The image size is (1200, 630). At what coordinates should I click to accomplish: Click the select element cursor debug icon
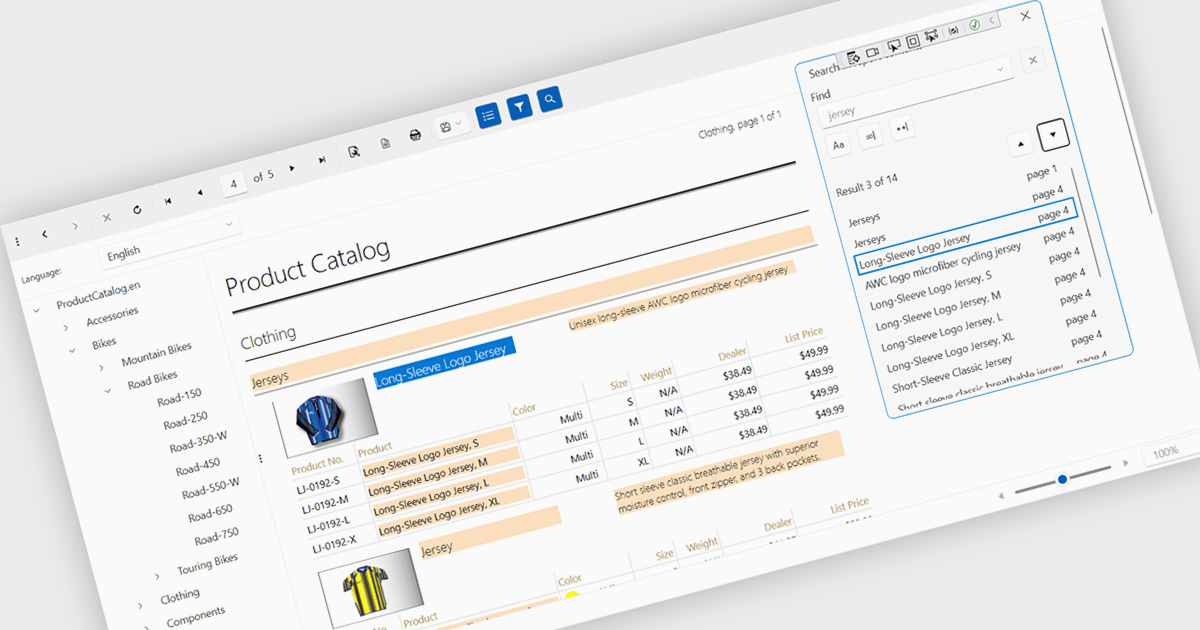[894, 44]
